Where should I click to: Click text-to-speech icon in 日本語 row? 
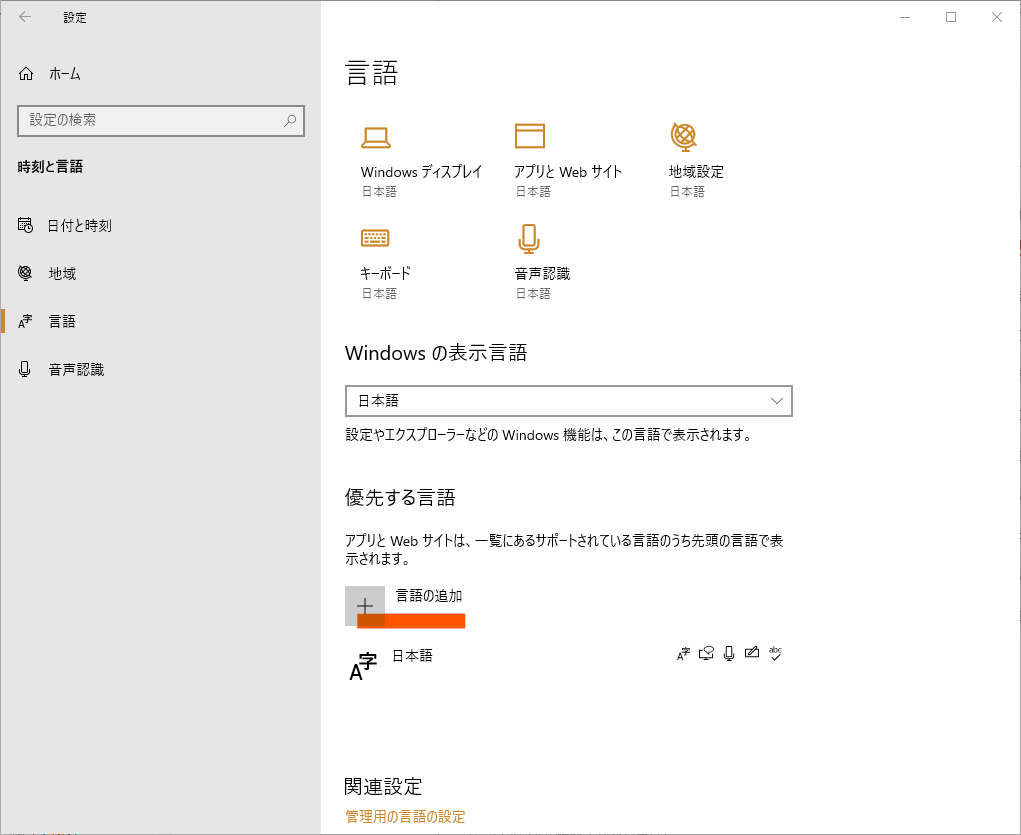point(706,653)
